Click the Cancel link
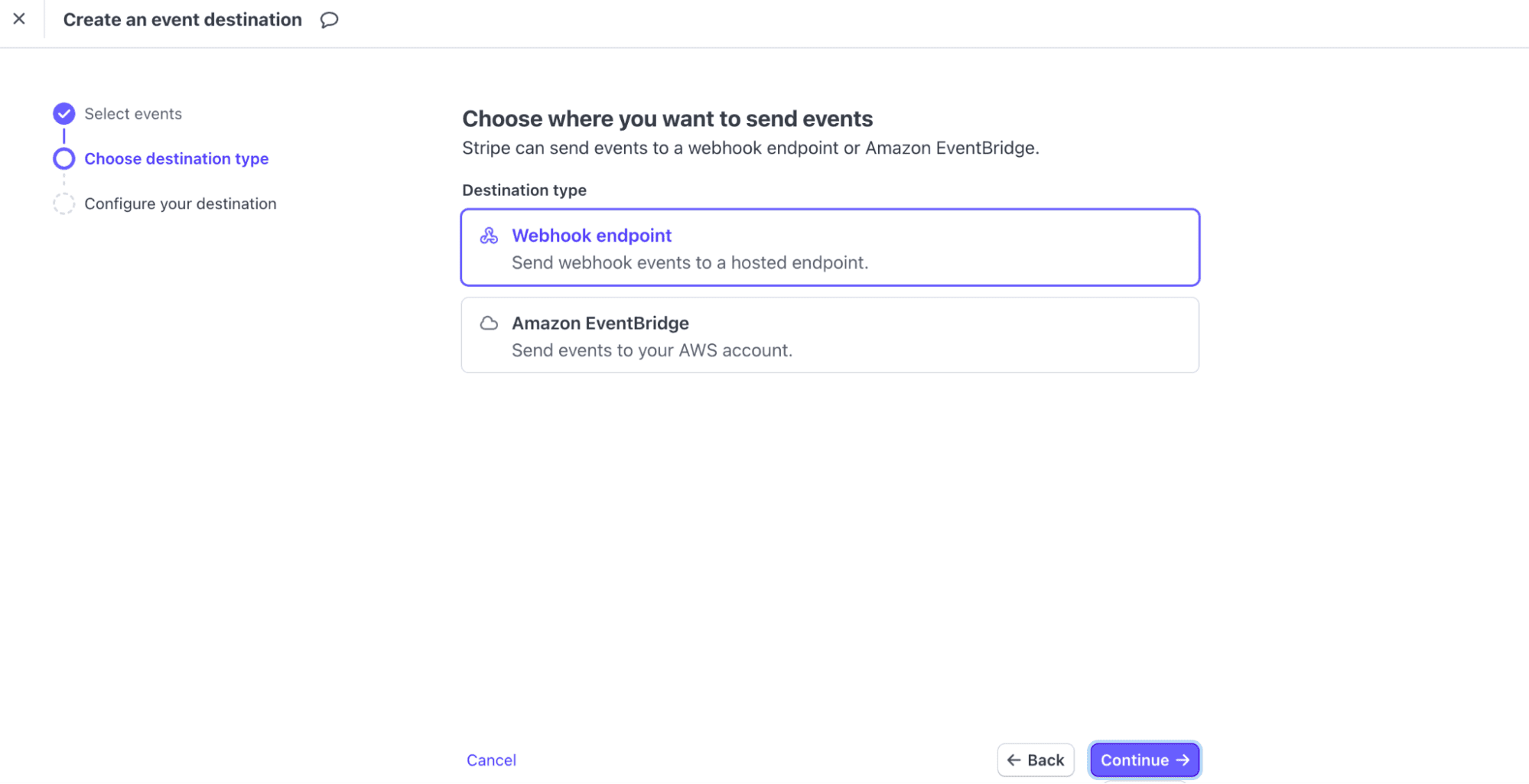This screenshot has height=784, width=1529. [x=491, y=760]
